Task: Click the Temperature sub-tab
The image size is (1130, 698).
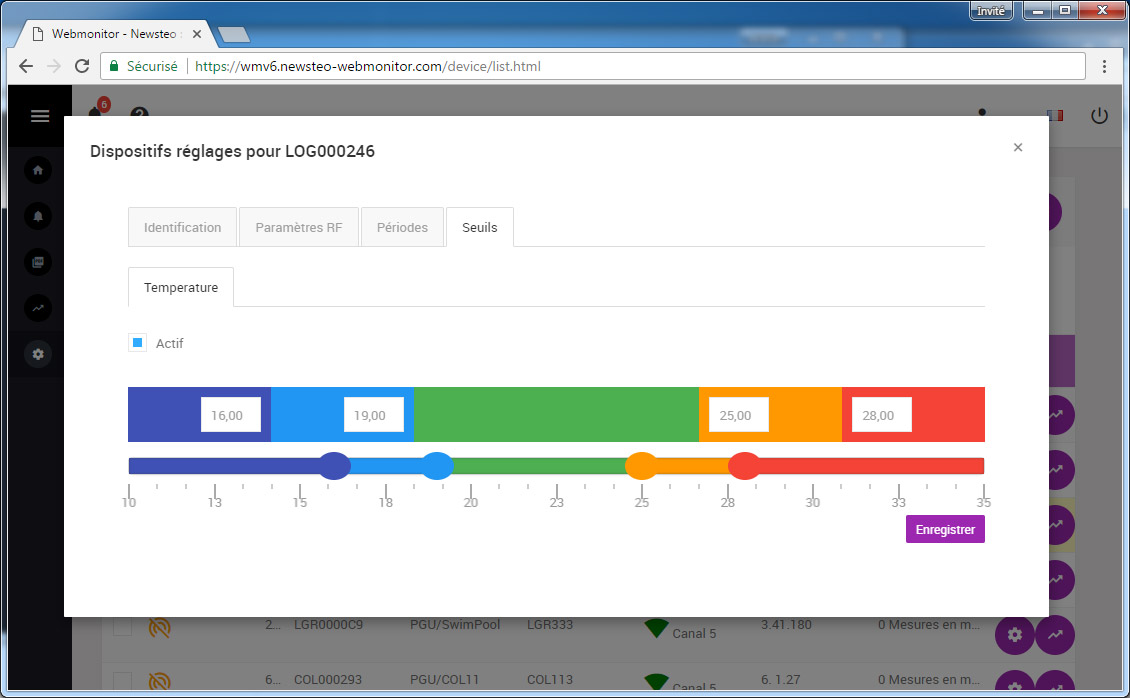Action: click(x=181, y=287)
